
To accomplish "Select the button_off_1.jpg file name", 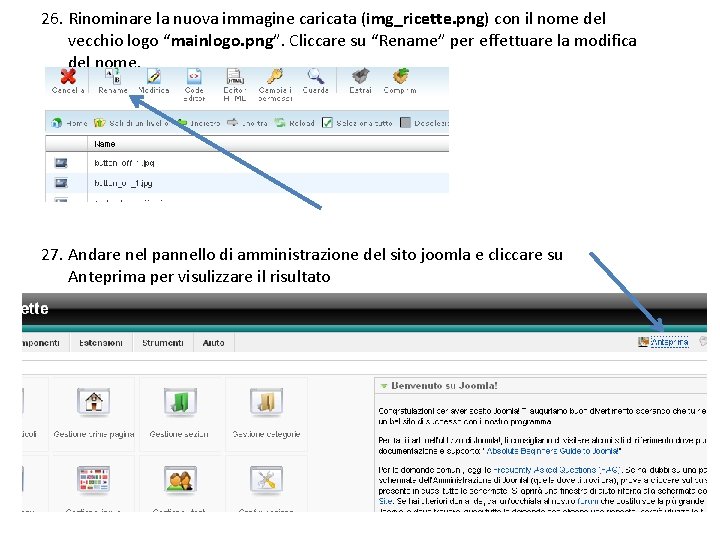I will point(124,163).
